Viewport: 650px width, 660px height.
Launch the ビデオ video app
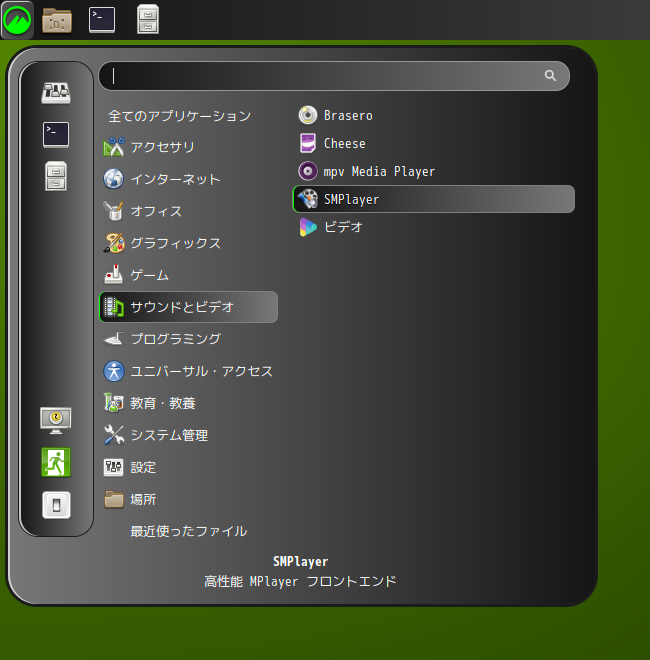(434, 227)
